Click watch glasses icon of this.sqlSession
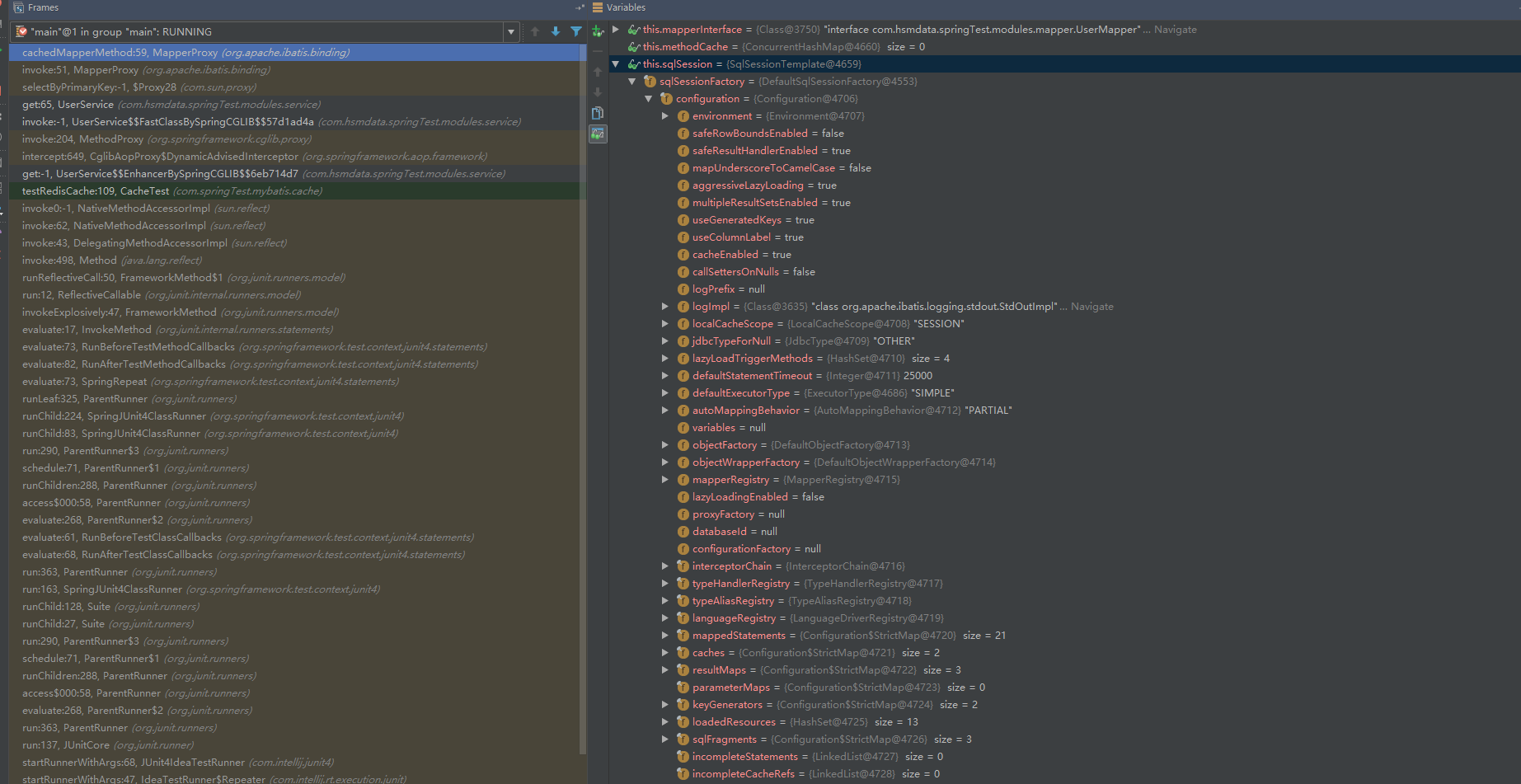This screenshot has height=784, width=1521. [634, 64]
